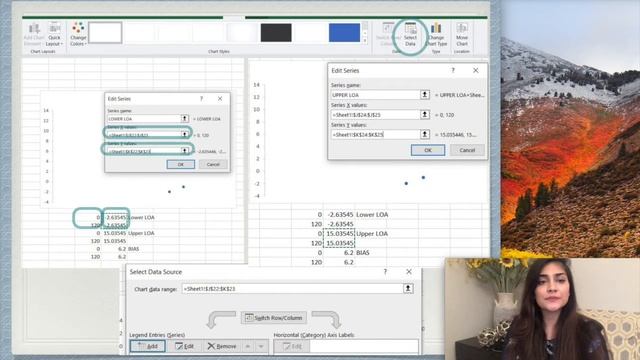Cancel the LOWER LOA Edit Series dialog
Screen dimensions: 640x360
click(213, 164)
